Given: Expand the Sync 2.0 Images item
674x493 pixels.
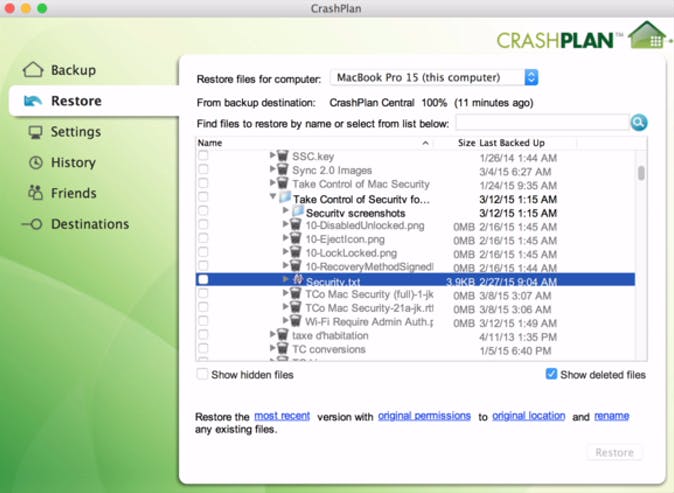Looking at the screenshot, I should [x=272, y=168].
